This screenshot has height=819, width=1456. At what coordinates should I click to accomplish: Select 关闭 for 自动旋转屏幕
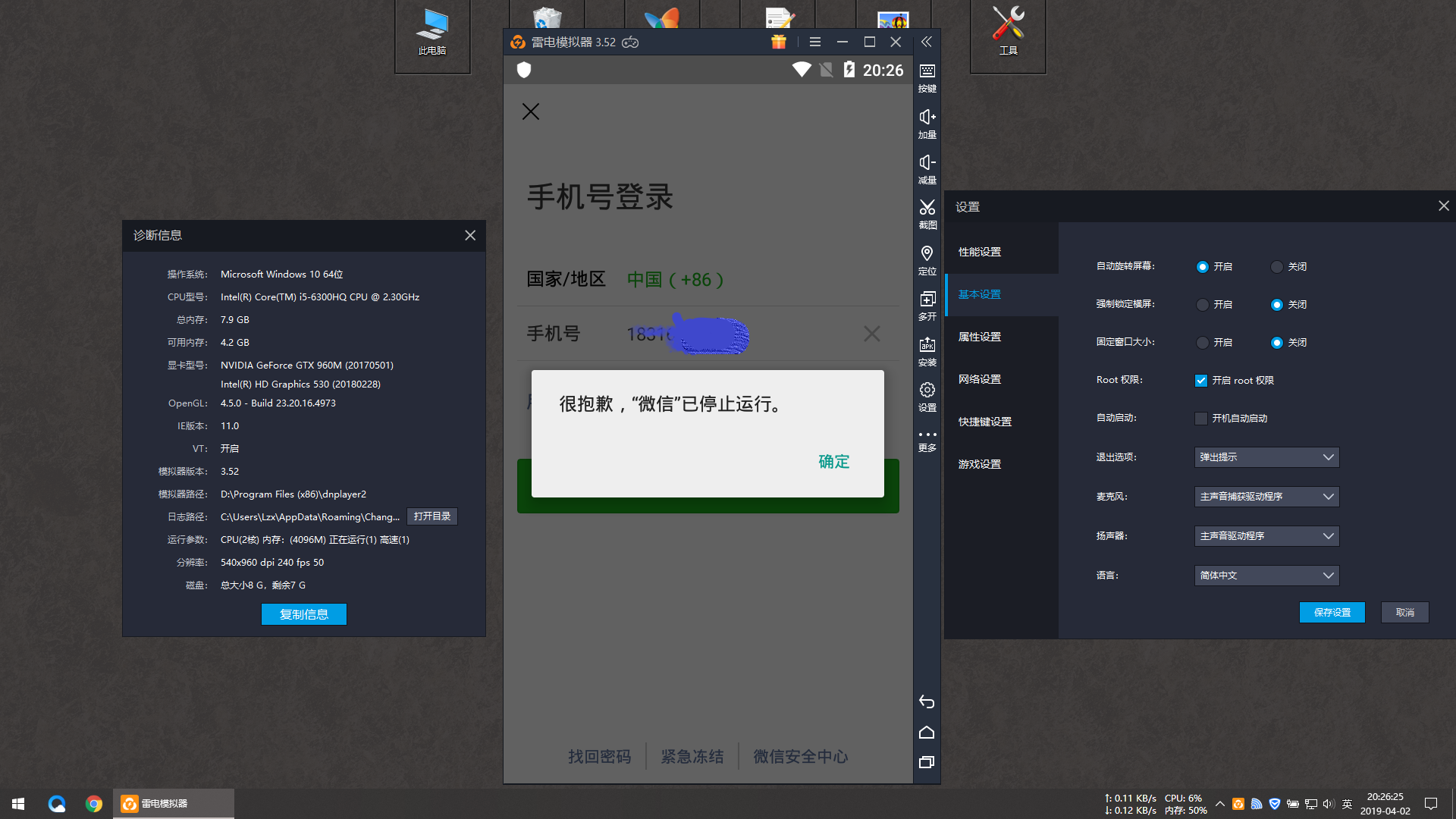pos(1277,267)
